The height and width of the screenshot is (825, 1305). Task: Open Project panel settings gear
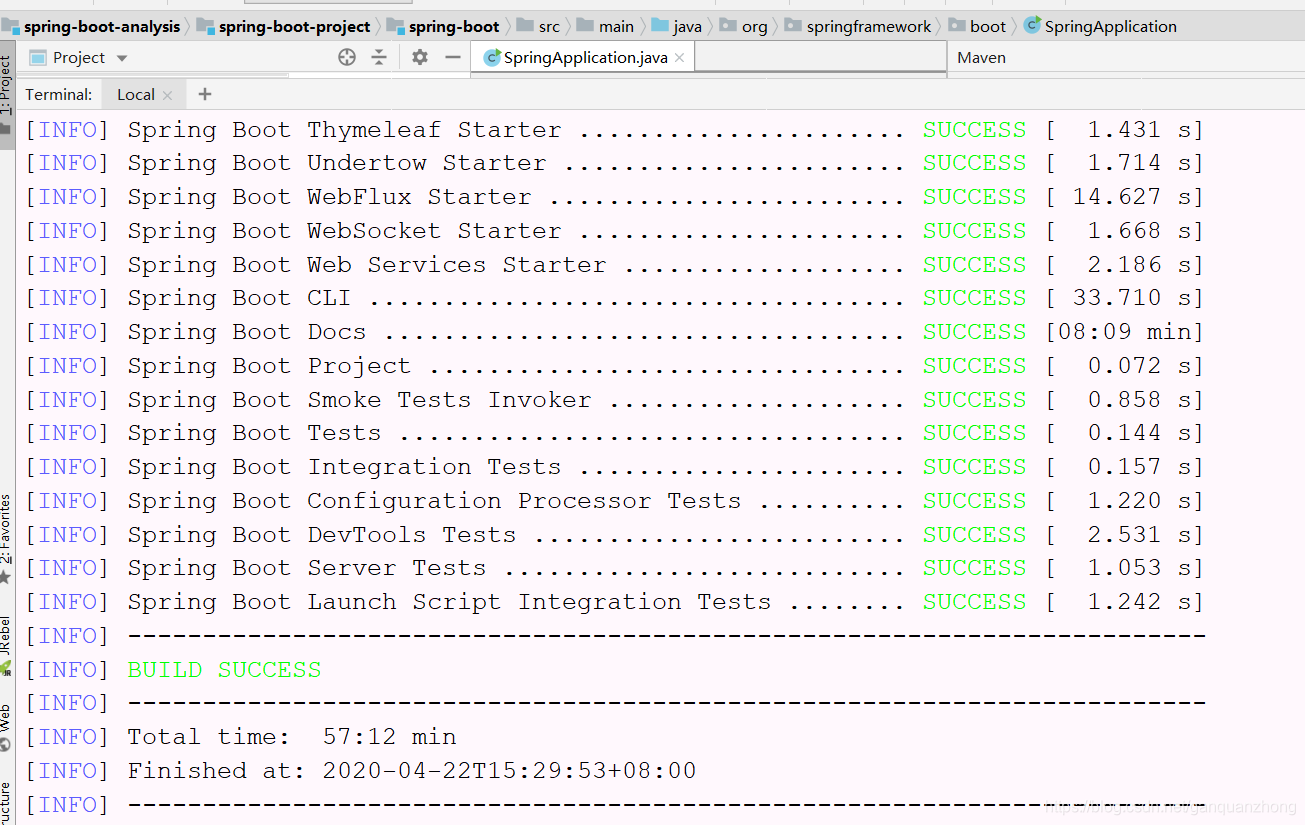click(x=420, y=57)
